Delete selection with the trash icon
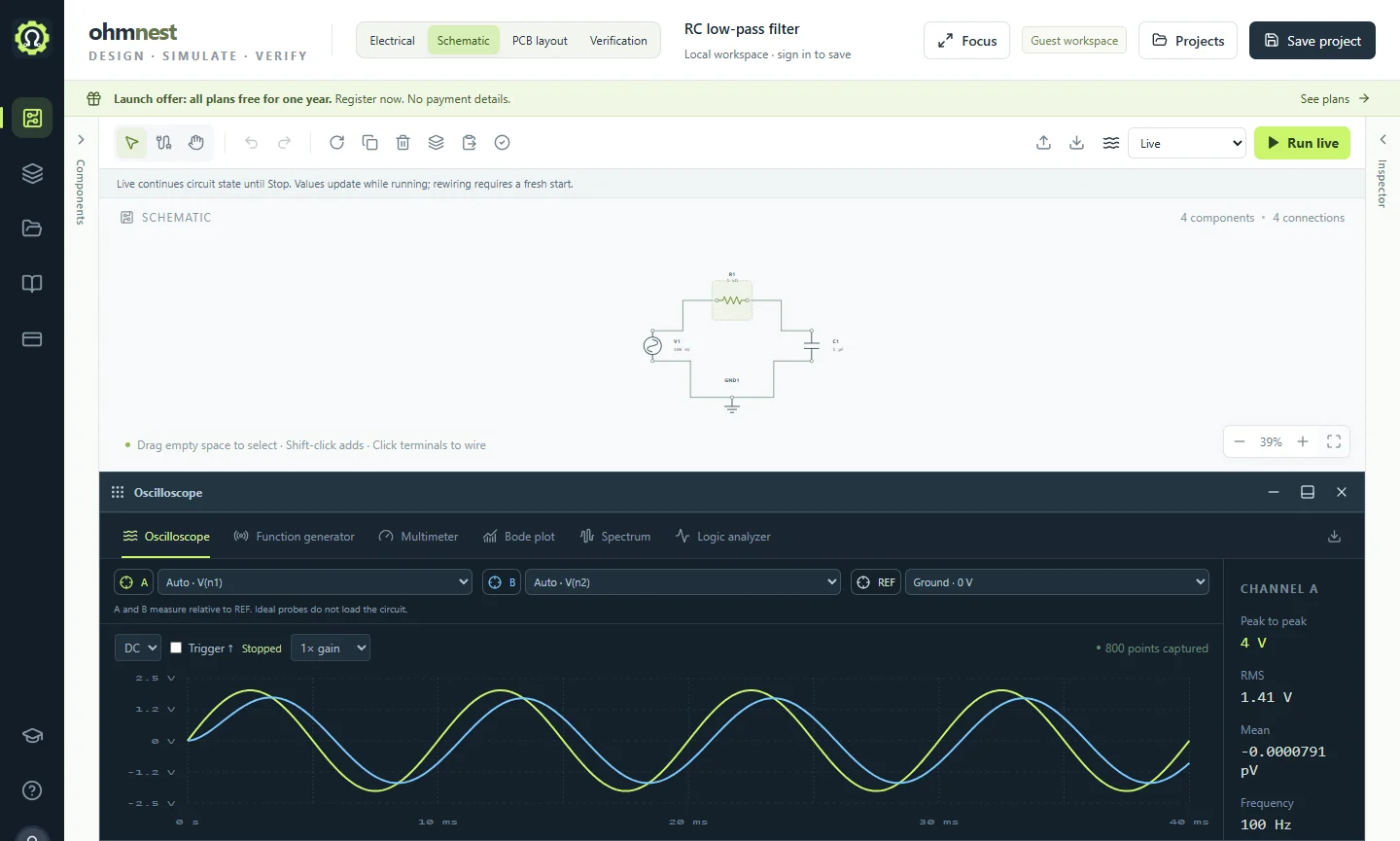 (x=403, y=143)
